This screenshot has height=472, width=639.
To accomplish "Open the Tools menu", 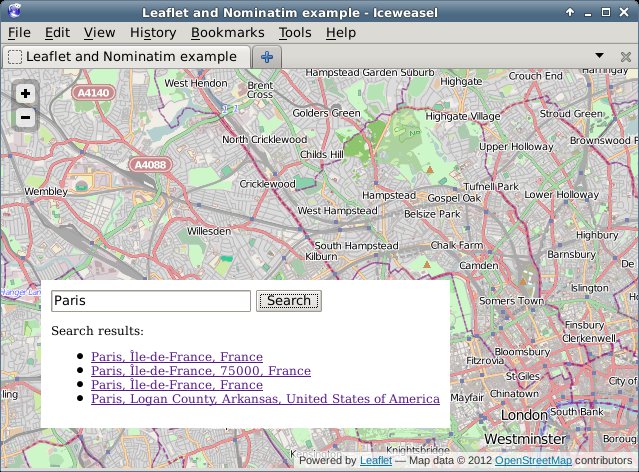I will tap(295, 33).
